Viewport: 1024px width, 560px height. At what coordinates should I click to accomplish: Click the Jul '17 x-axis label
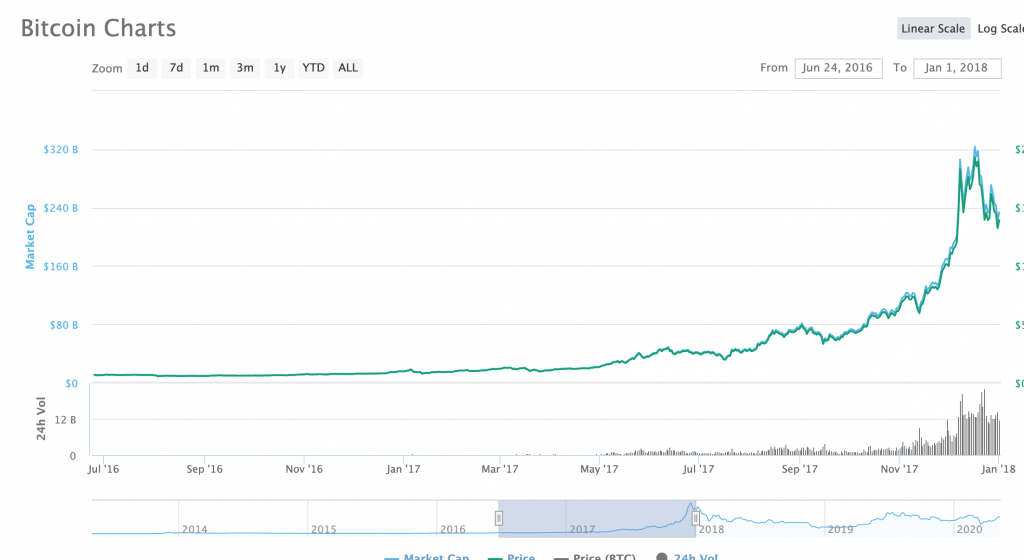[698, 469]
